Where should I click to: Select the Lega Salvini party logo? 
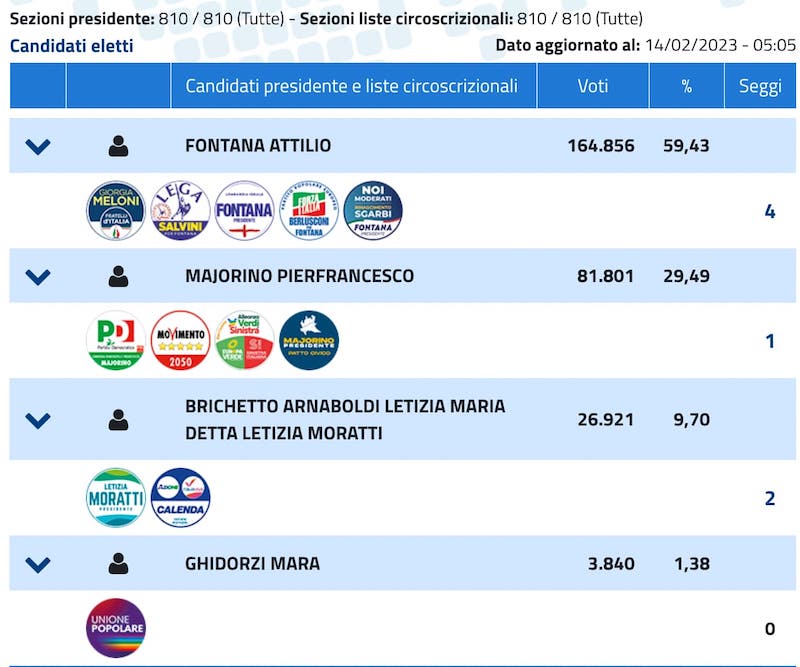(x=180, y=211)
